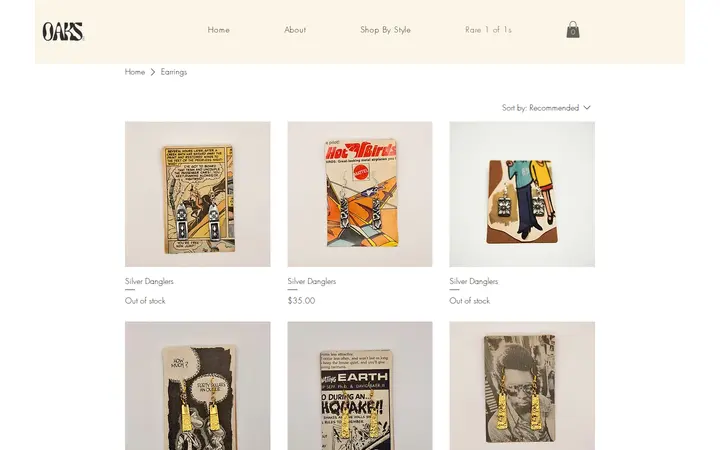Go to Rare 1 of 1s page

(488, 30)
